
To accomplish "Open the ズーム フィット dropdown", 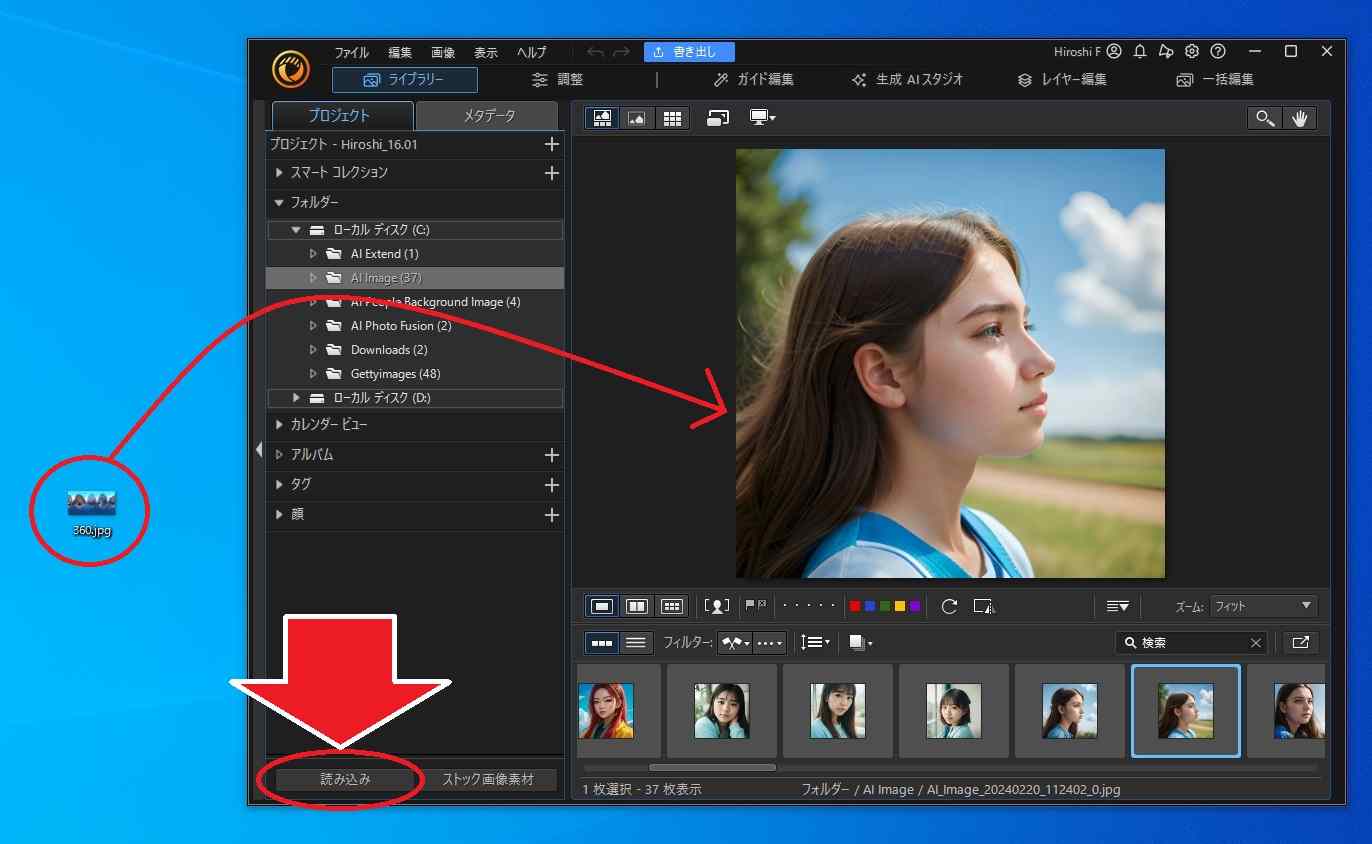I will click(x=1263, y=606).
